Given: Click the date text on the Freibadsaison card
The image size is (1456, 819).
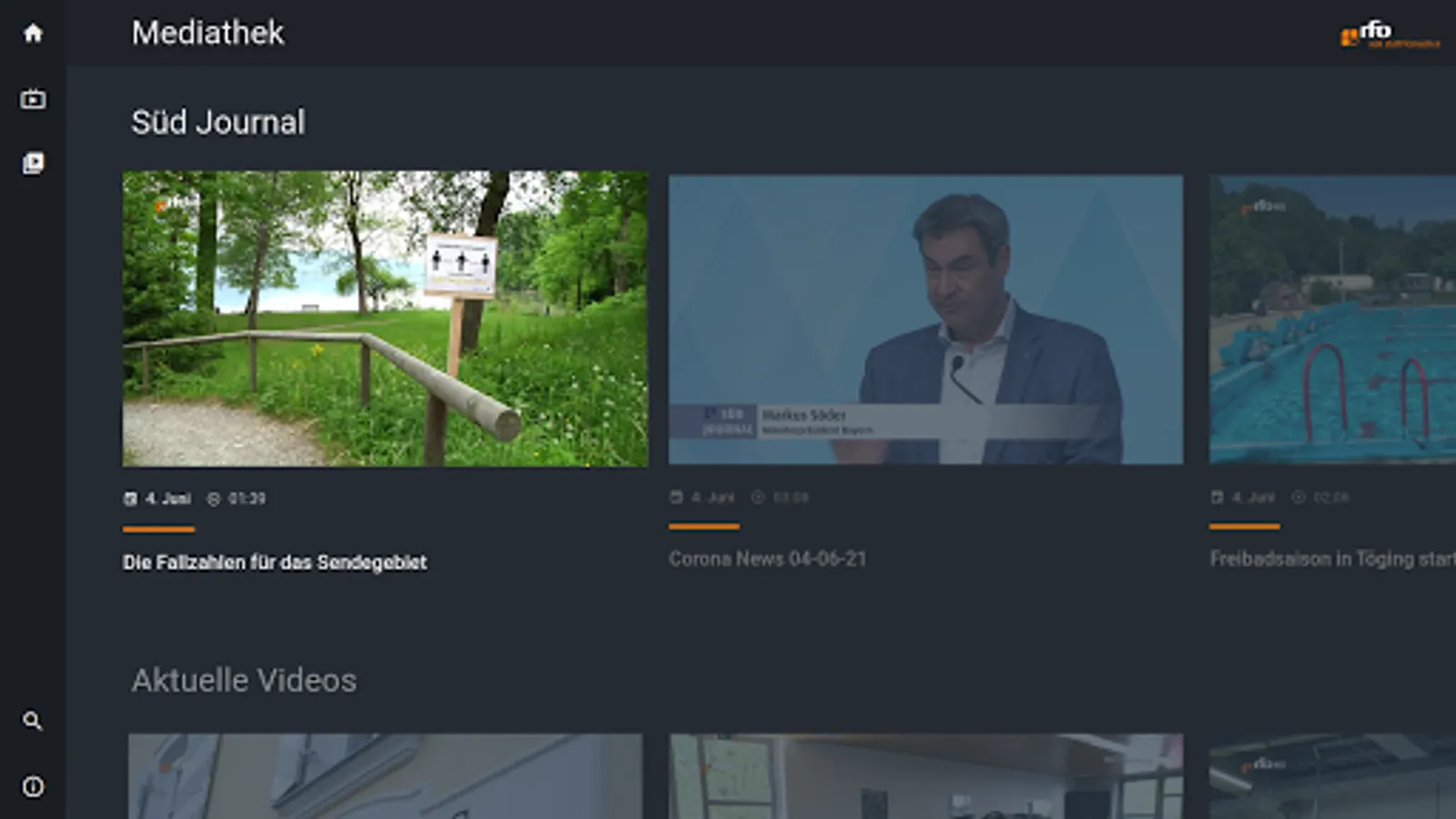Looking at the screenshot, I should coord(1253,497).
